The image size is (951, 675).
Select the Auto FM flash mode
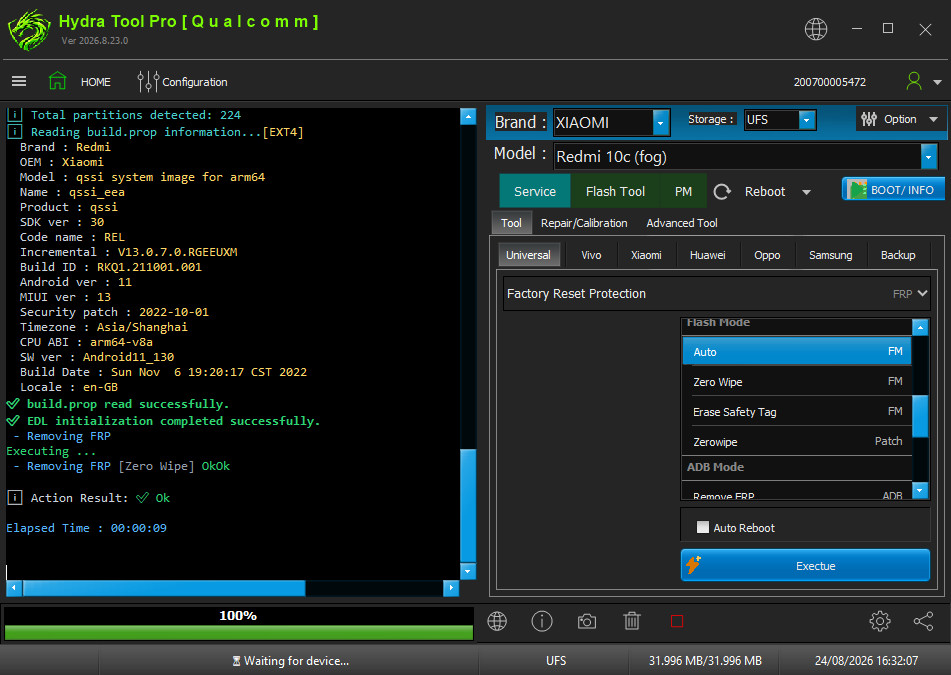tap(797, 352)
